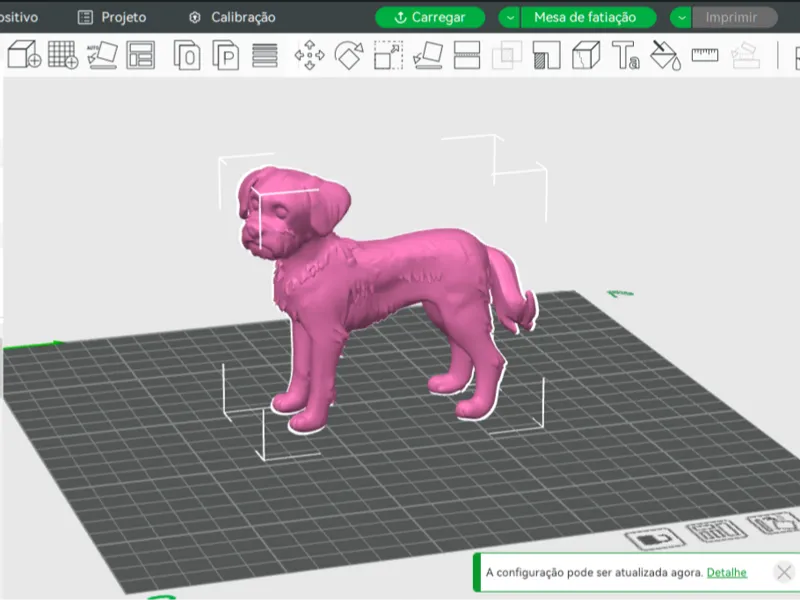Expand the print options dropdown arrow

click(x=681, y=17)
